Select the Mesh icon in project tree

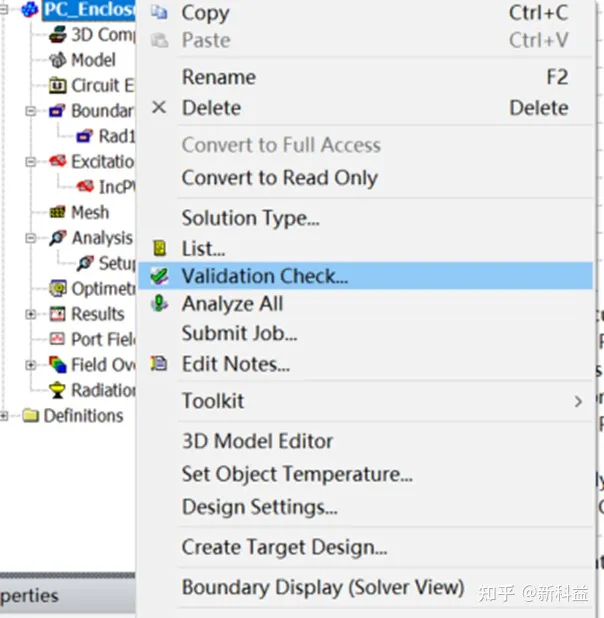58,212
